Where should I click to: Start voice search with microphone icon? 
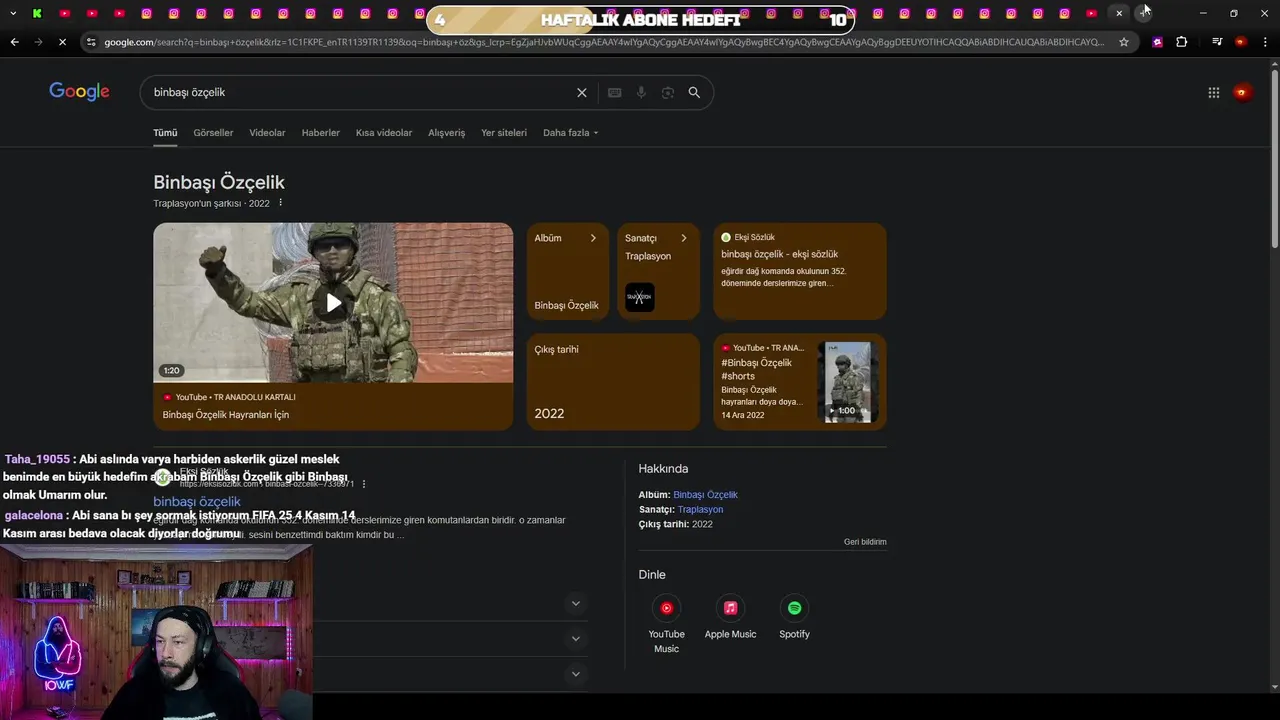coord(641,92)
